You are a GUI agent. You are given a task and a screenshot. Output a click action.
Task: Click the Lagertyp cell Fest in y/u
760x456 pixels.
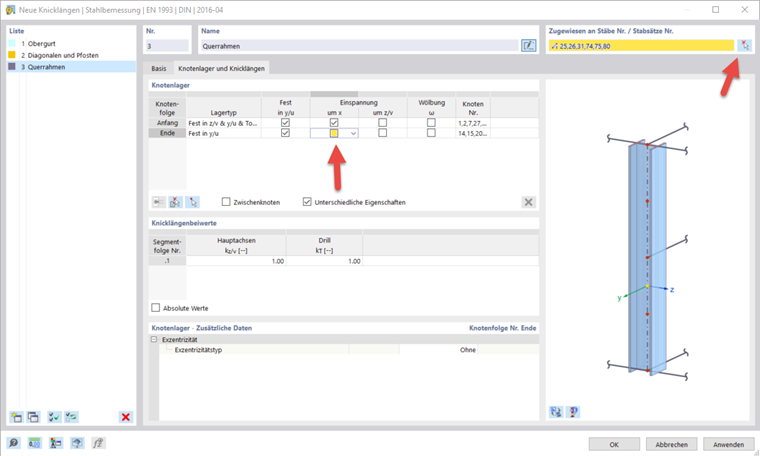(x=223, y=133)
